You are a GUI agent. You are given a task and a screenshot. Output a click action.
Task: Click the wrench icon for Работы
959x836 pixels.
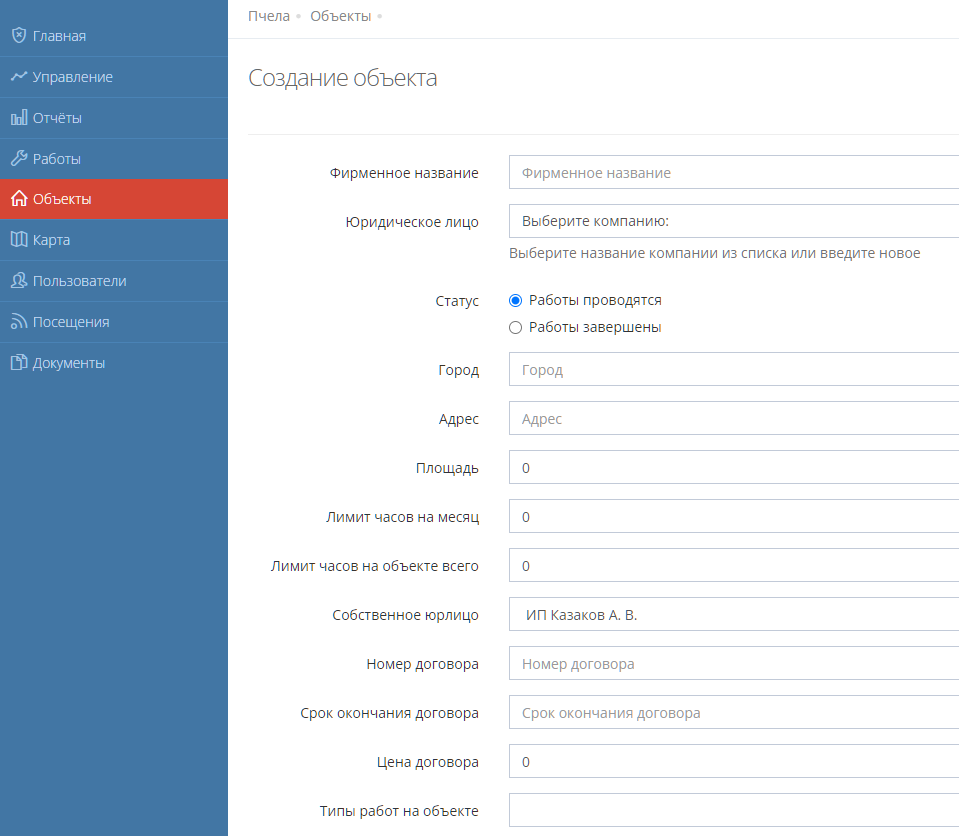coord(18,159)
